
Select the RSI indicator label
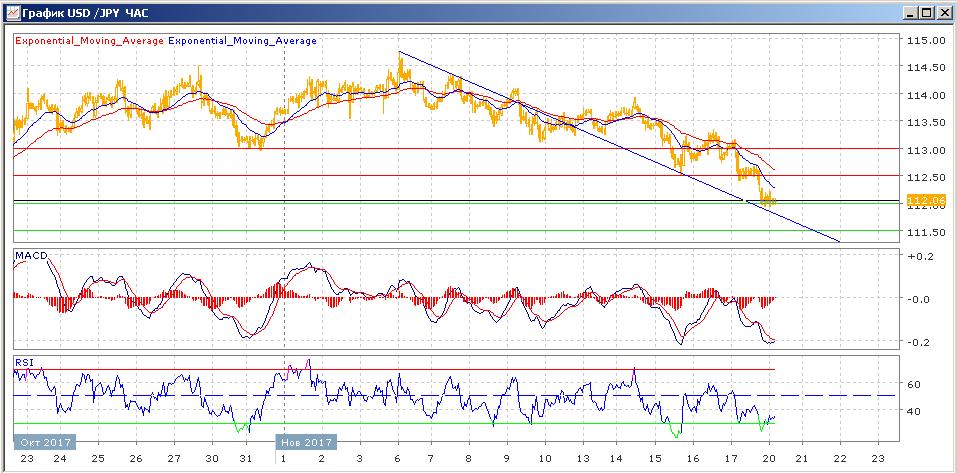(x=23, y=362)
